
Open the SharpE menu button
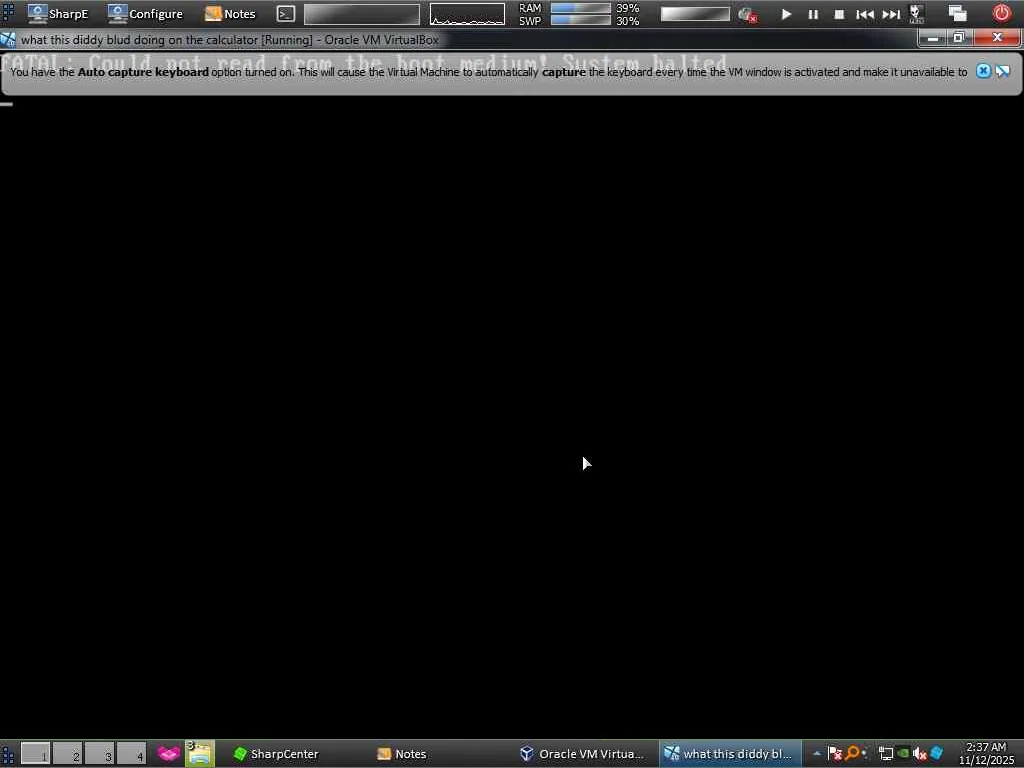57,14
